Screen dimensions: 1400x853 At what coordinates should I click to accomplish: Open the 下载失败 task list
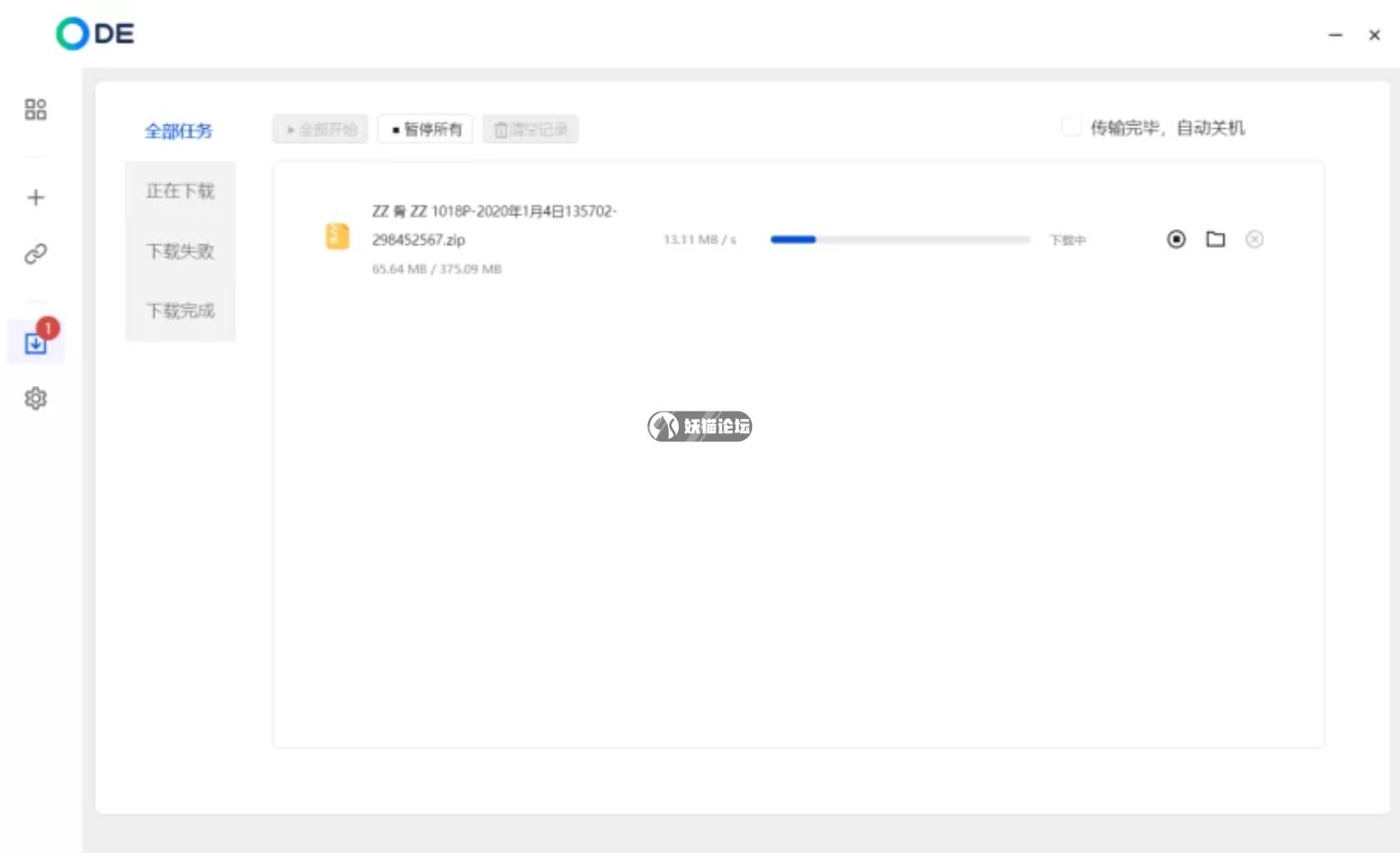(180, 251)
